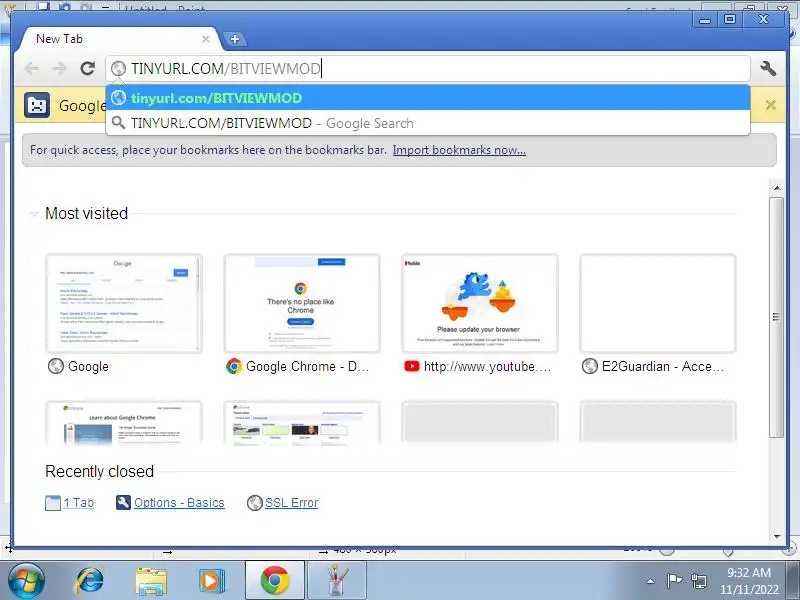
Task: Open the blank E2Guardian thumbnail
Action: coord(658,304)
